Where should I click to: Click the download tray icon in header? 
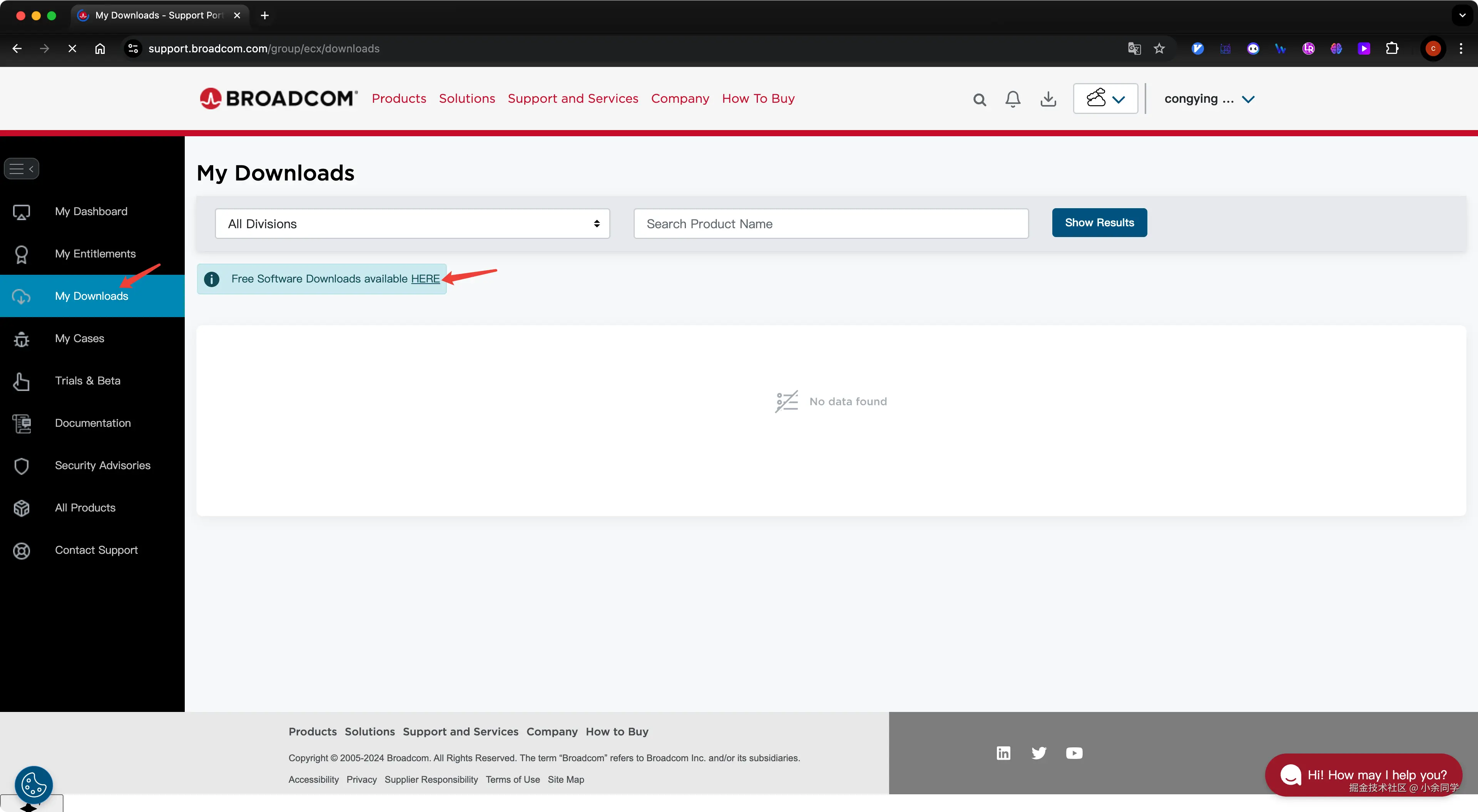tap(1048, 99)
